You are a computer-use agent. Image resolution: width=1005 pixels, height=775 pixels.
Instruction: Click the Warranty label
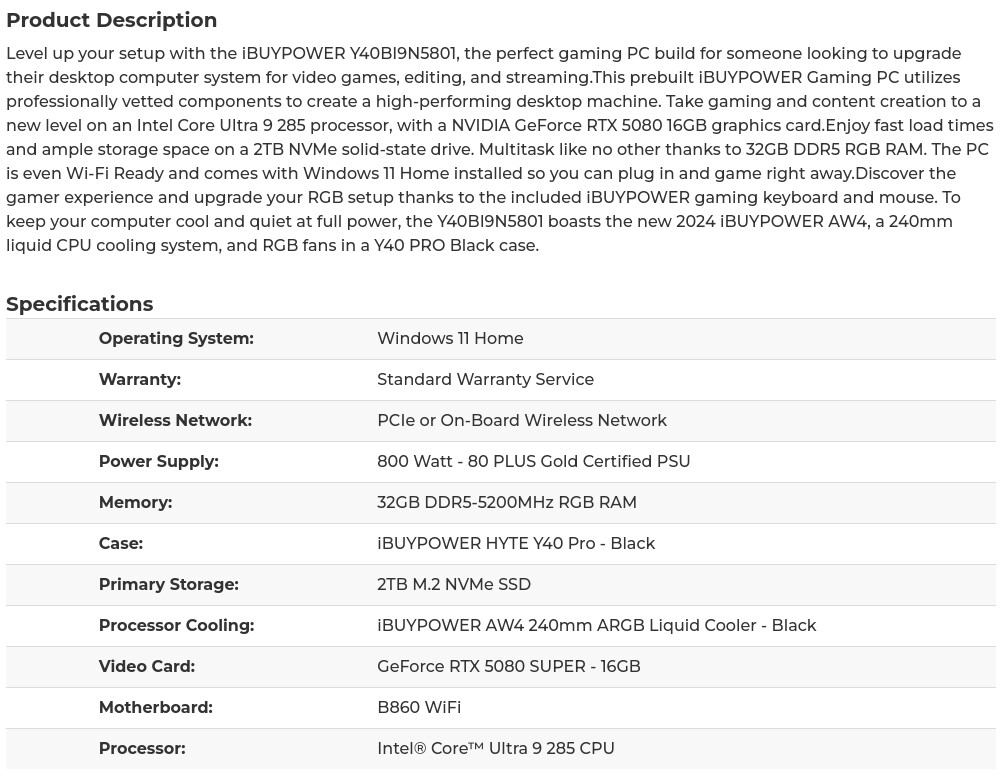click(139, 380)
